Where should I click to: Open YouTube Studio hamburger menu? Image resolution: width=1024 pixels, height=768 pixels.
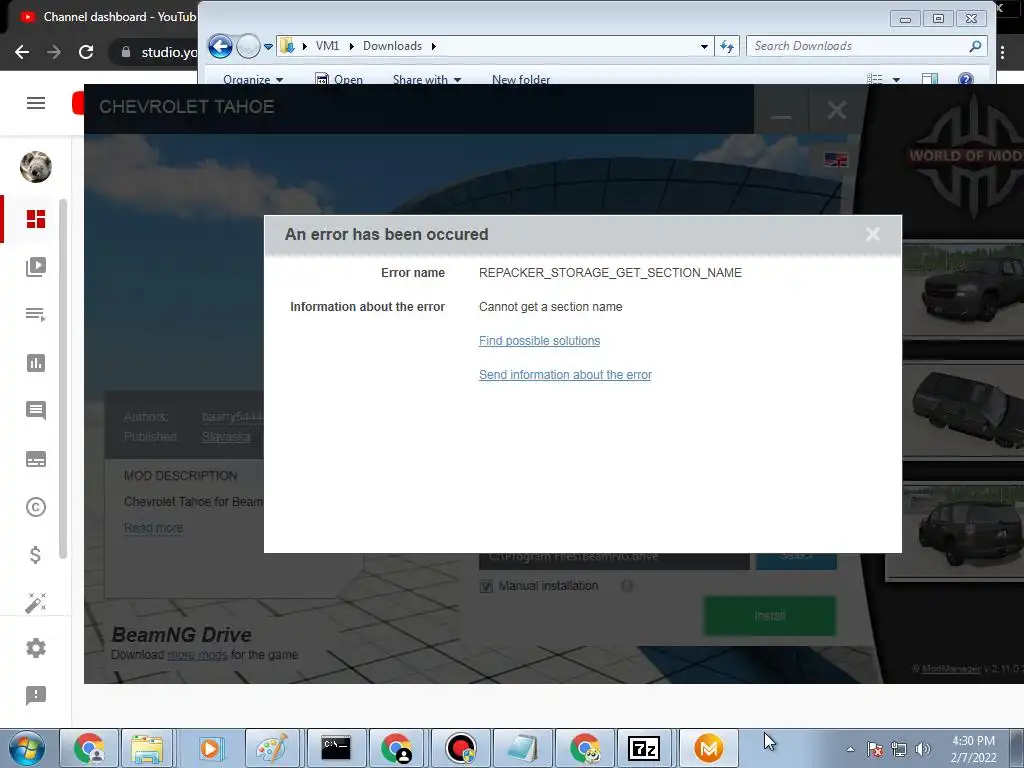[x=36, y=103]
